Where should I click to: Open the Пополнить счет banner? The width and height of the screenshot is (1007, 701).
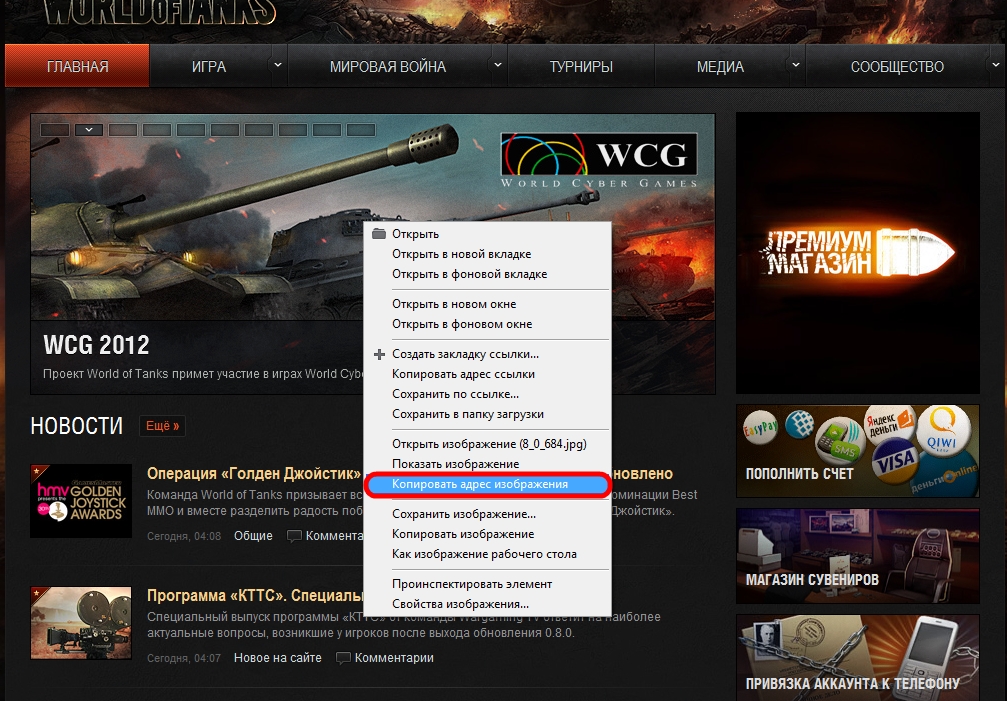857,451
